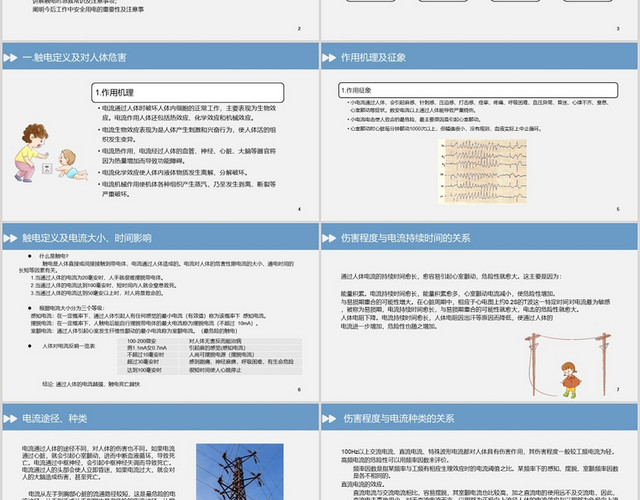Click the line starting 通过人体电流的持续时间愈长

click(x=451, y=276)
